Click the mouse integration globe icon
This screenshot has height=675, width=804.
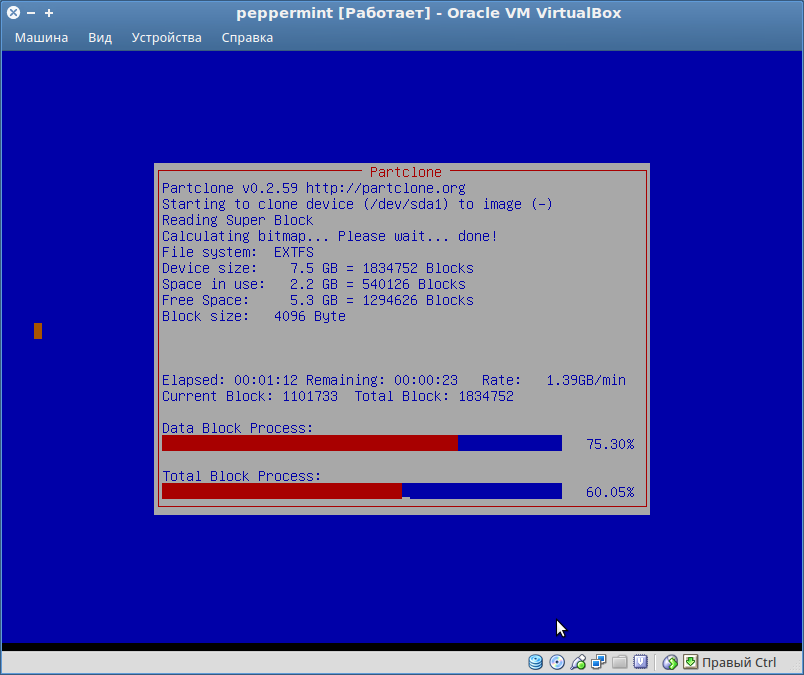click(x=670, y=662)
